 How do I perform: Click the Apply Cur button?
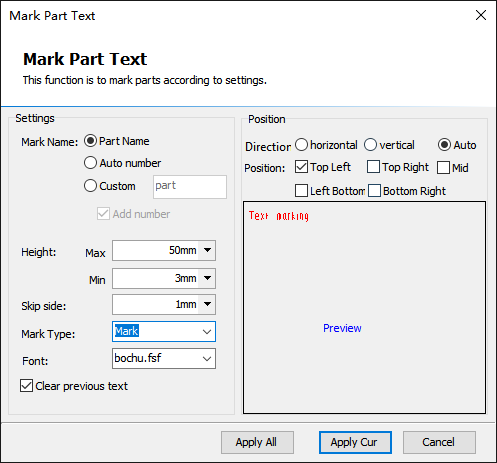point(355,442)
